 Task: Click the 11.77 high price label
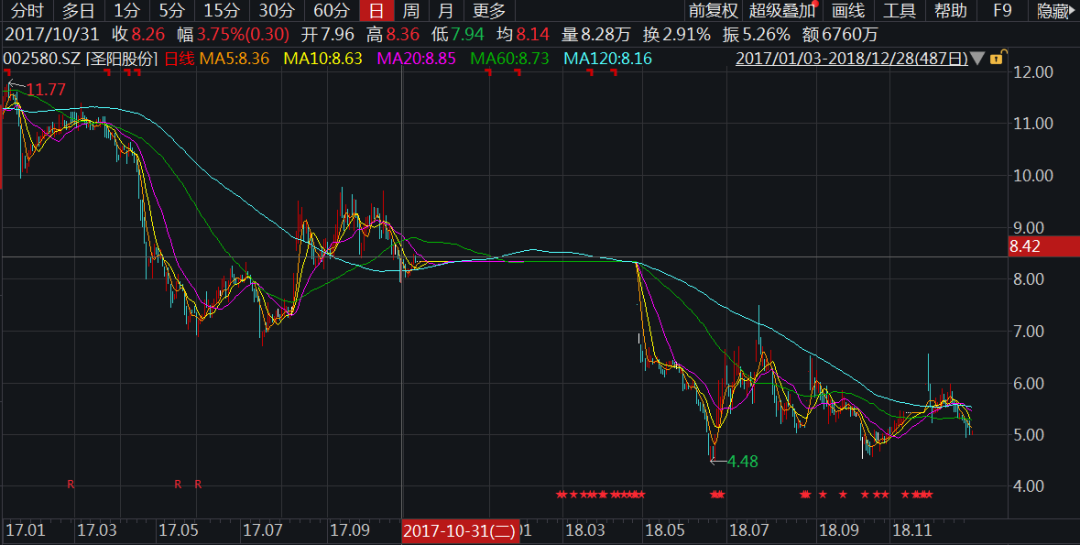[45, 90]
